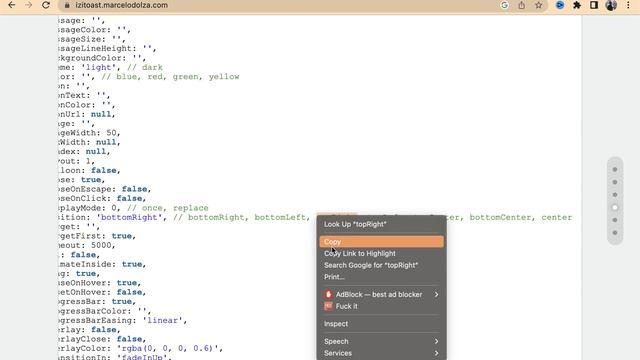Open the Extensions puzzle-piece menu

coord(577,5)
